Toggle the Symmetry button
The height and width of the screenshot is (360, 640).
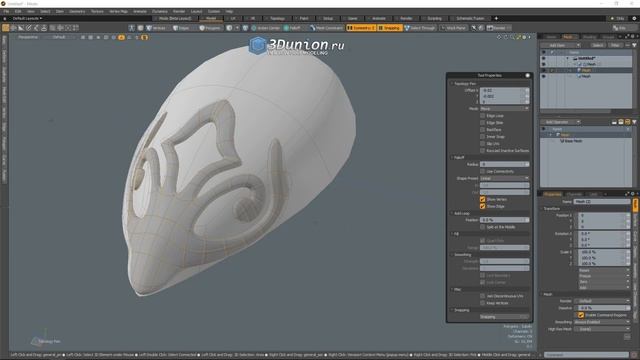click(x=361, y=28)
